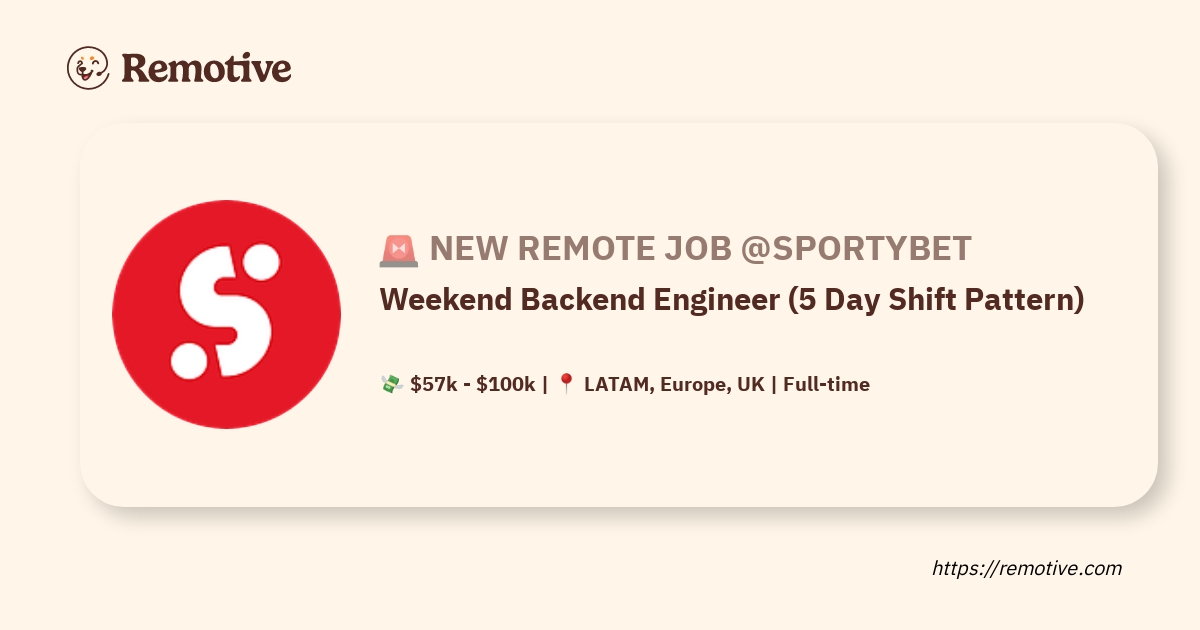Click the $57k minimum salary figure

(x=435, y=384)
